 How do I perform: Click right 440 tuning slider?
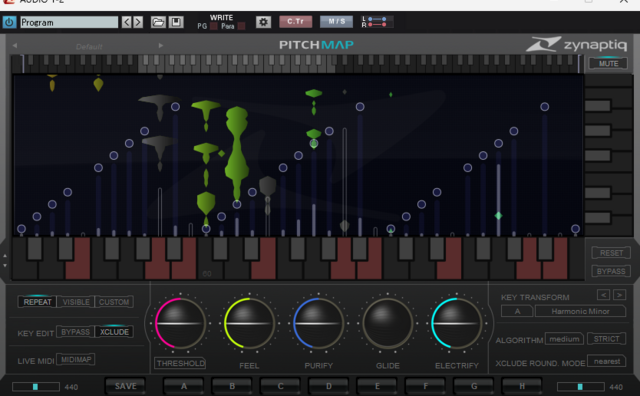(580, 387)
